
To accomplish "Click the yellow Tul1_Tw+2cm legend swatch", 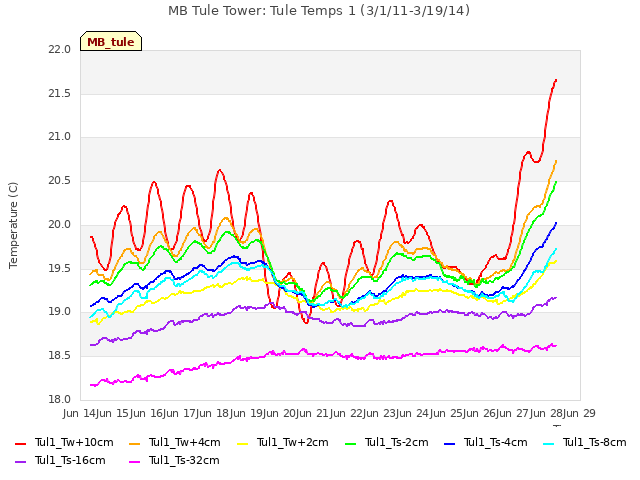I will (242, 443).
